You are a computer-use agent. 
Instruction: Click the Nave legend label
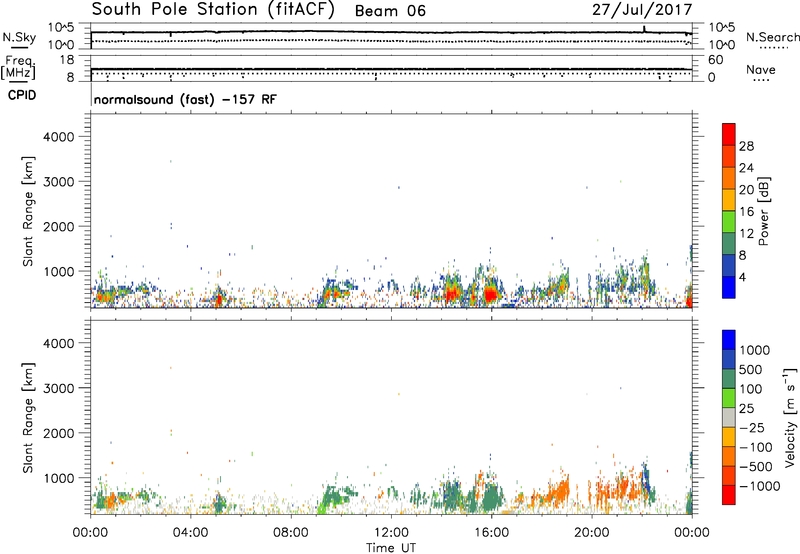click(761, 70)
